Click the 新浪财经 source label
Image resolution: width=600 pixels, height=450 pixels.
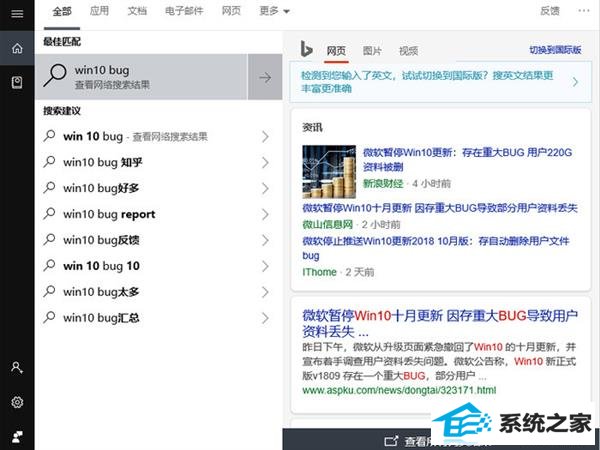click(383, 184)
